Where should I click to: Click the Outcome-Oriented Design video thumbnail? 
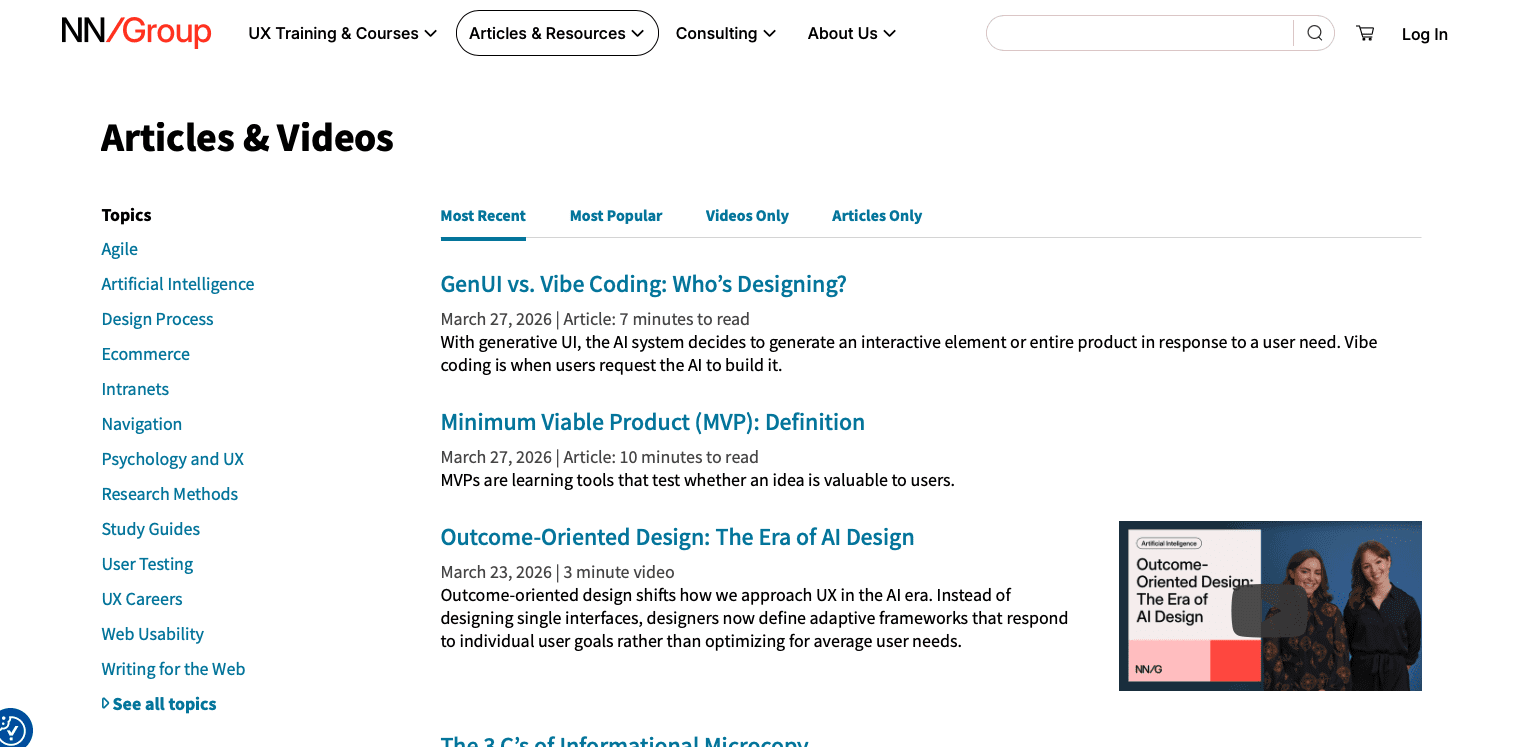(1269, 605)
